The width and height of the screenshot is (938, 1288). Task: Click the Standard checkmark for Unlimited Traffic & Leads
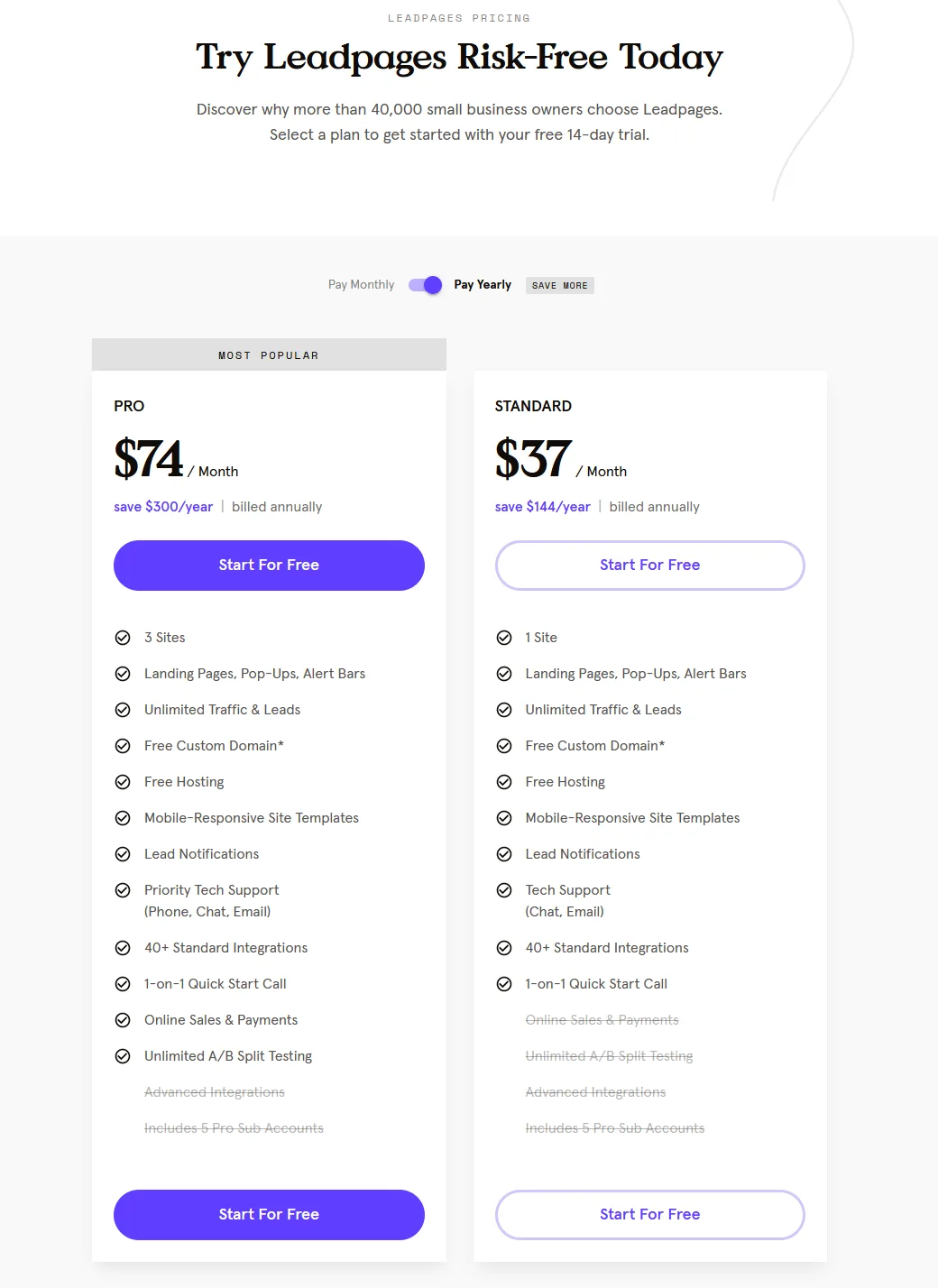504,710
